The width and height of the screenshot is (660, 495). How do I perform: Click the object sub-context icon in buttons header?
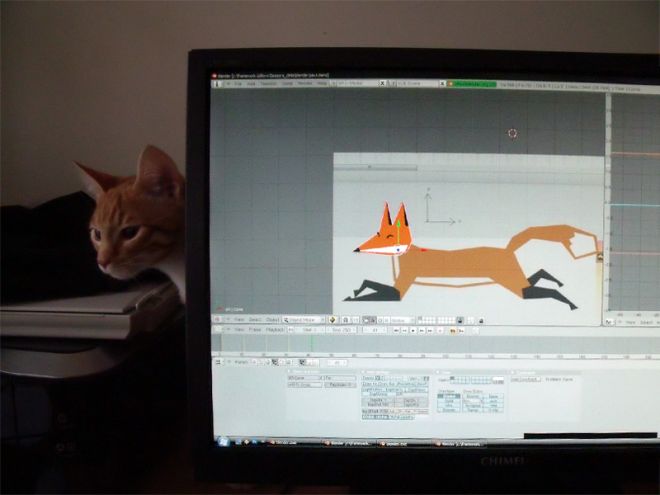(302, 362)
